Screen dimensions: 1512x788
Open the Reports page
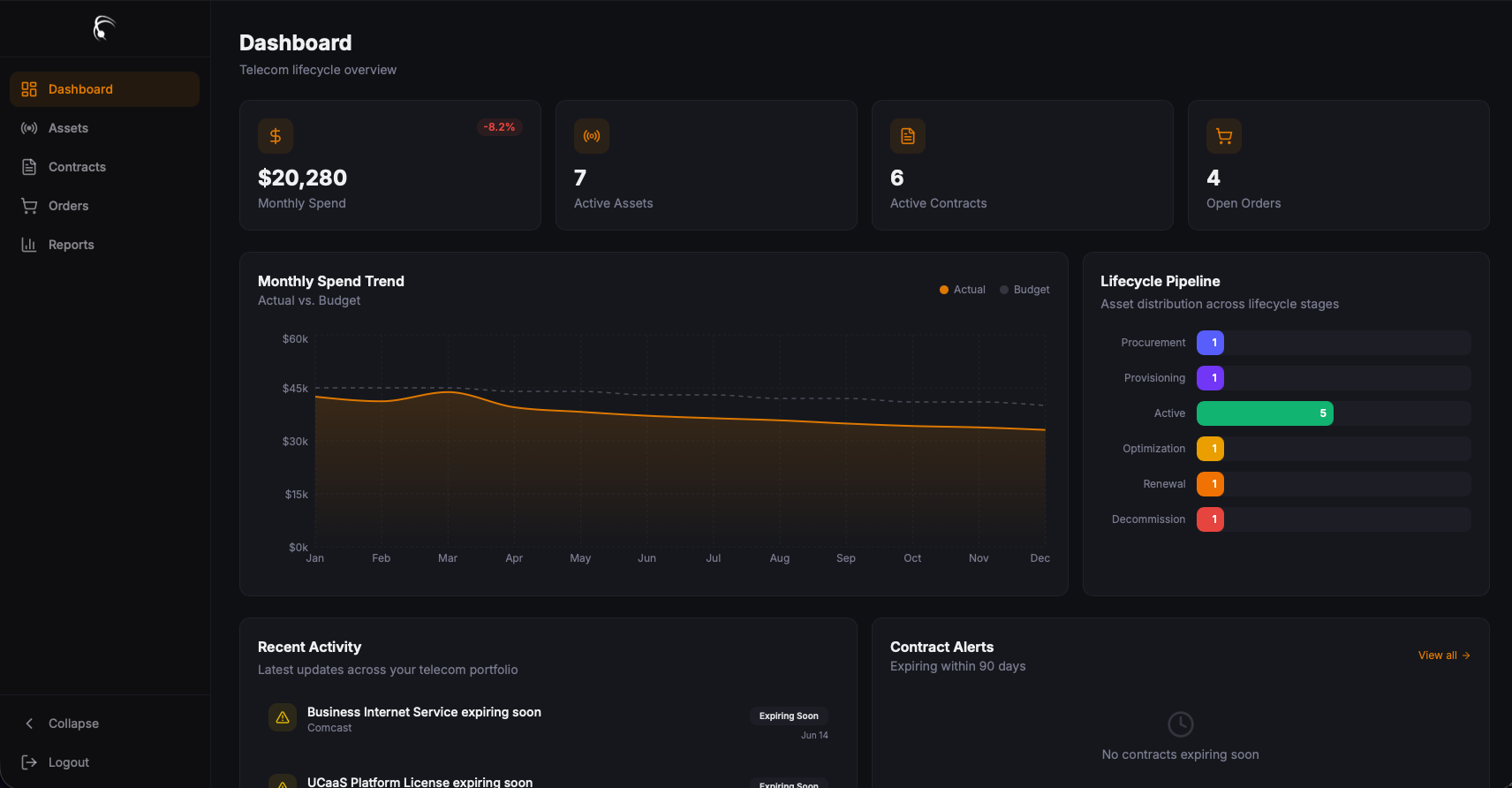point(104,245)
